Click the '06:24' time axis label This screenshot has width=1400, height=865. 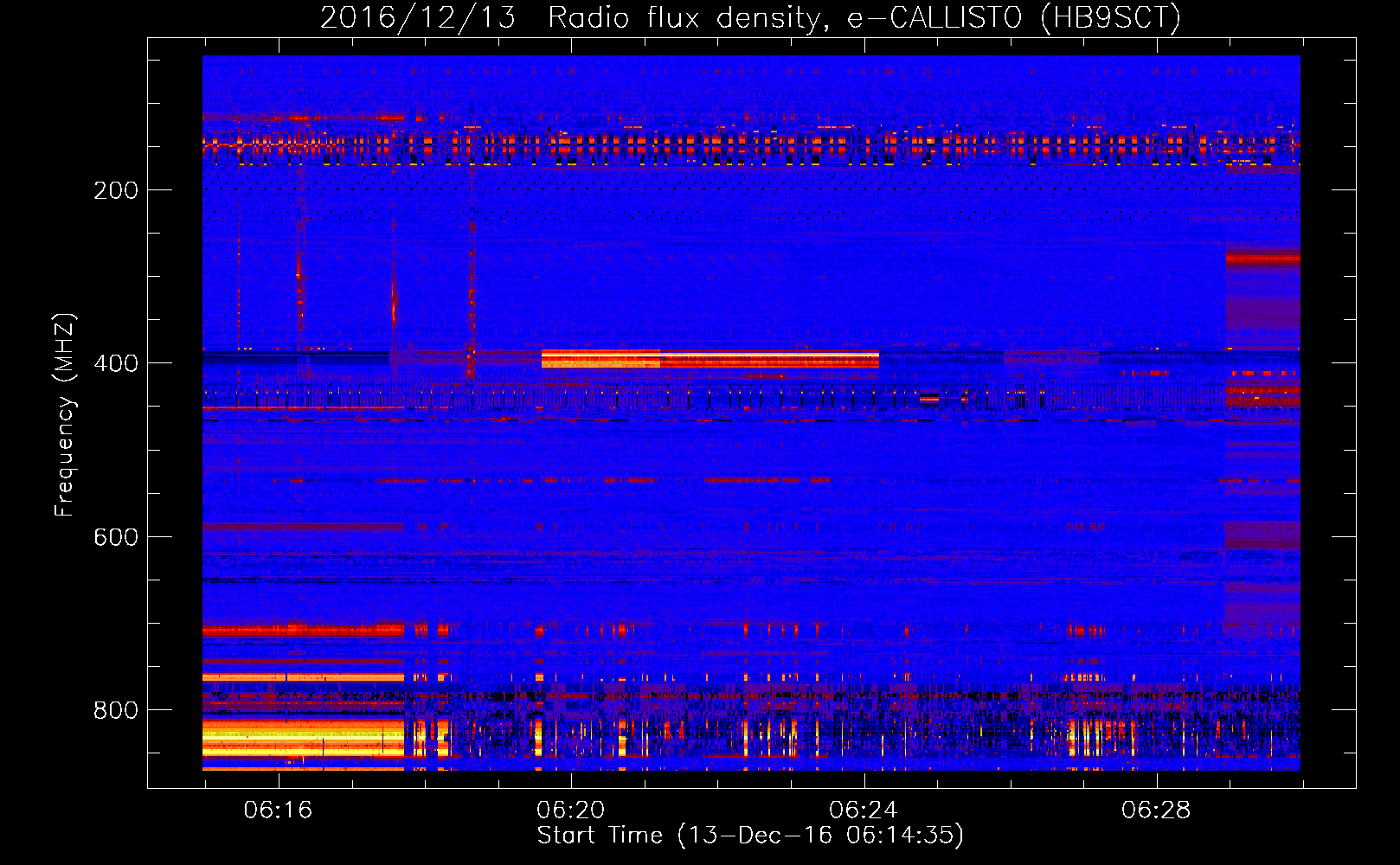tap(864, 811)
